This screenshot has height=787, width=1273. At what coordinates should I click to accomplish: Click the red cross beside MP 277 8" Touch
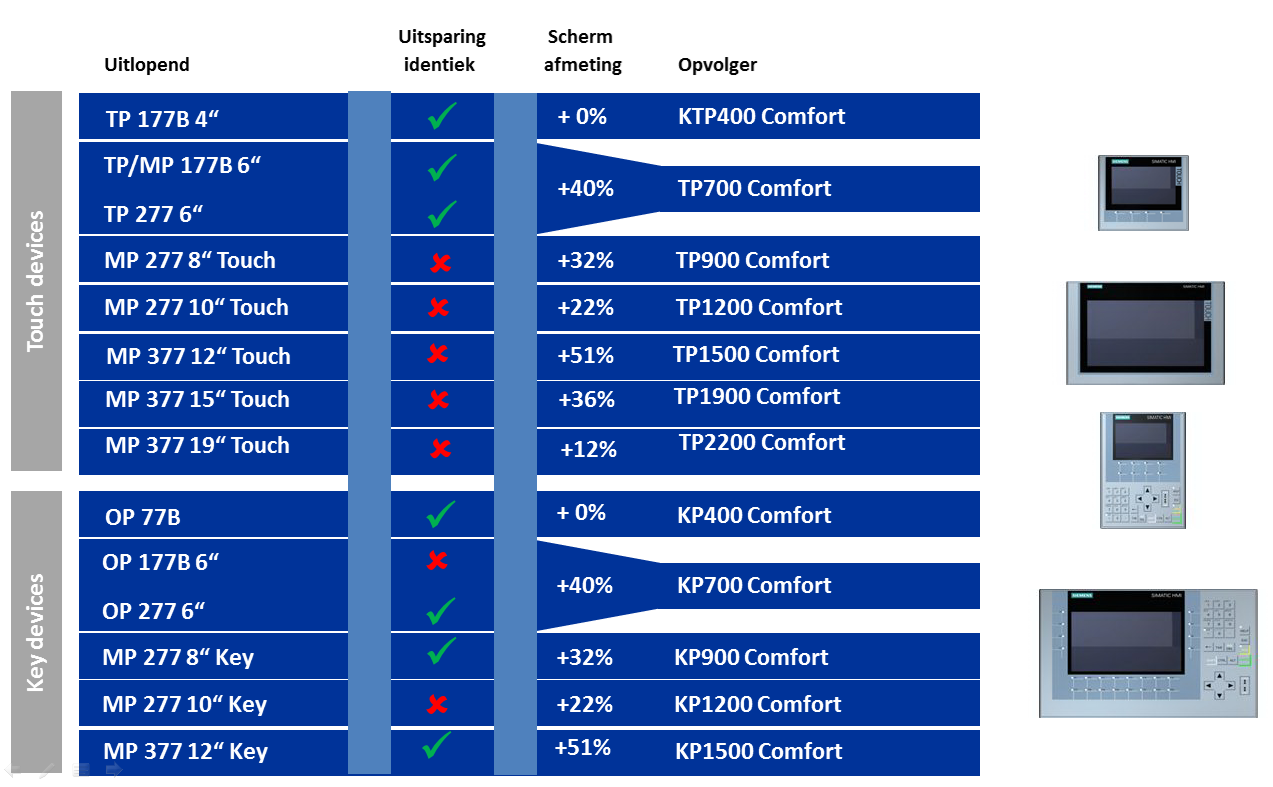(x=439, y=263)
